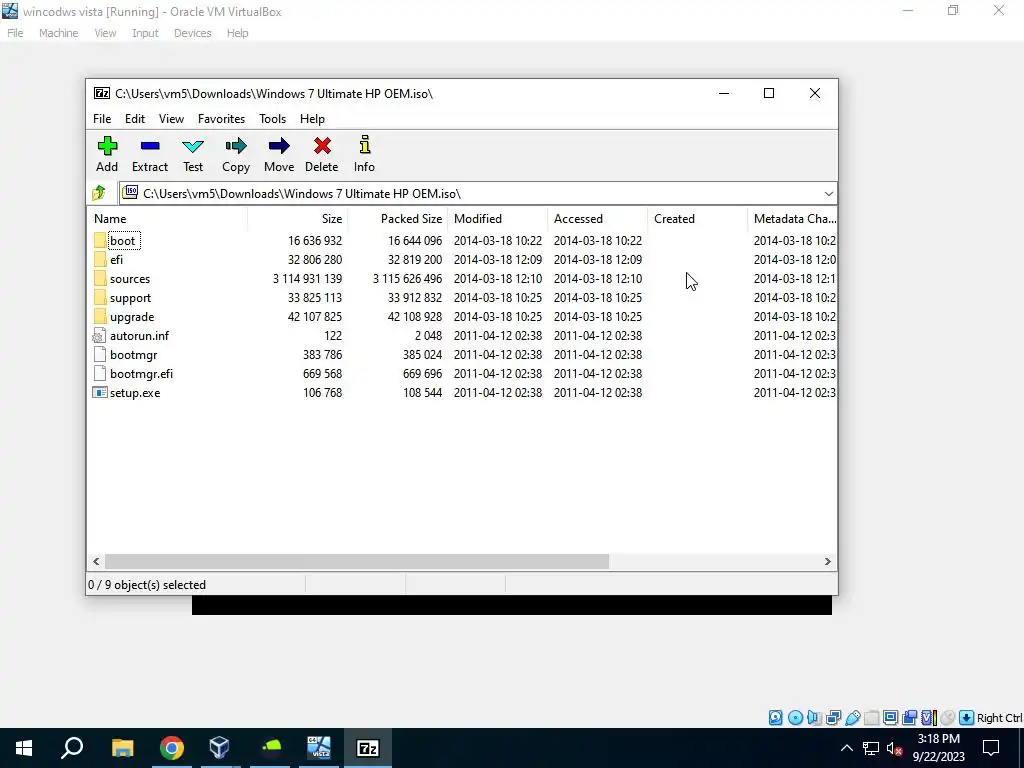The width and height of the screenshot is (1024, 768).
Task: Click the 7z taskbar icon
Action: pyautogui.click(x=368, y=748)
